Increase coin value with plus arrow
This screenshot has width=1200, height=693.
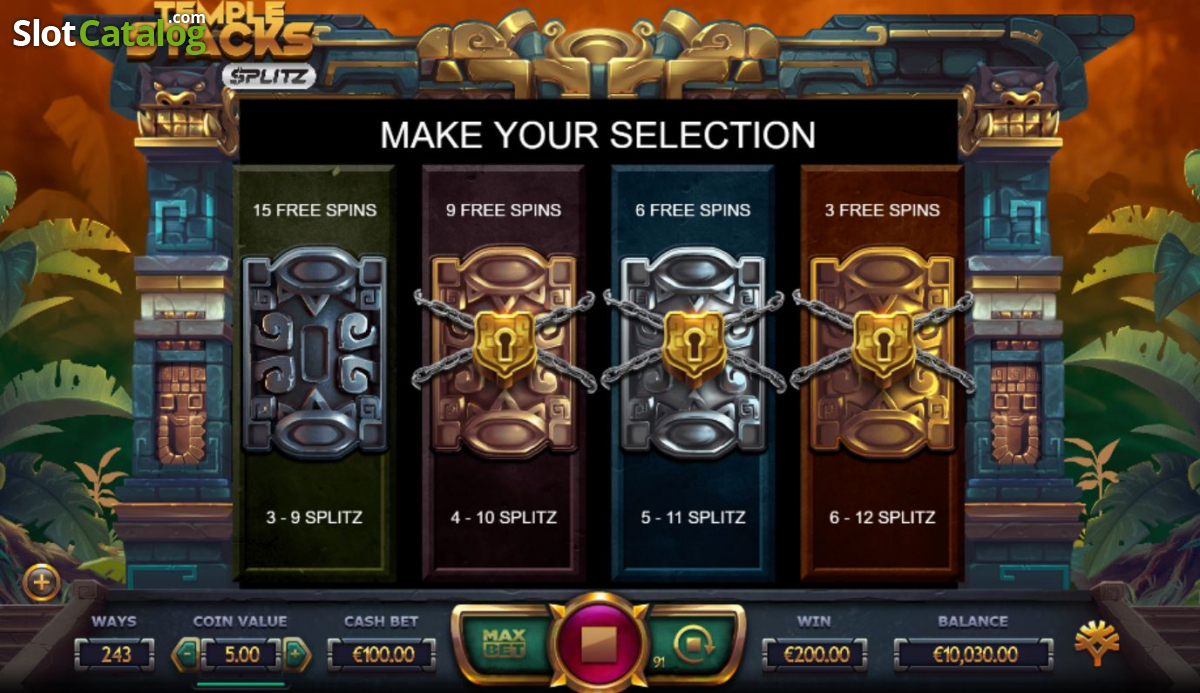(296, 655)
